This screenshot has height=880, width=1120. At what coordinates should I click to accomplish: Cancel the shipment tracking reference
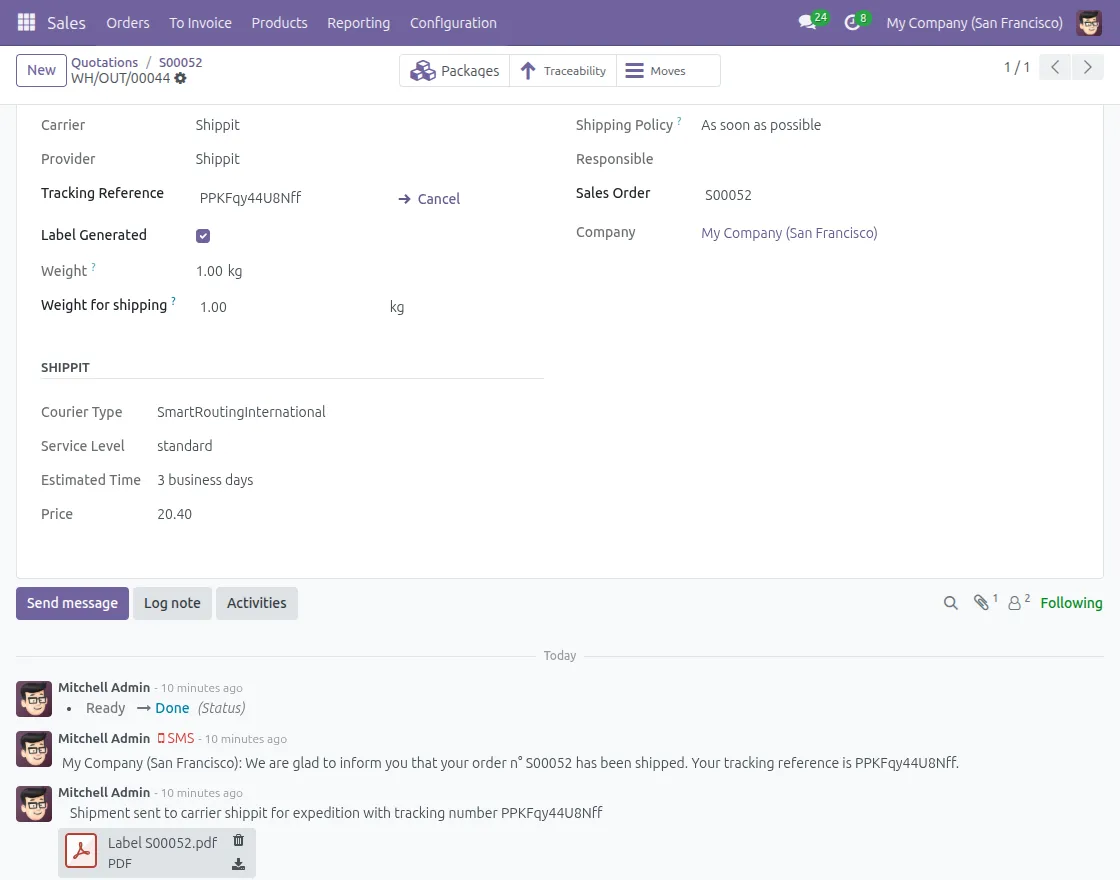(429, 199)
